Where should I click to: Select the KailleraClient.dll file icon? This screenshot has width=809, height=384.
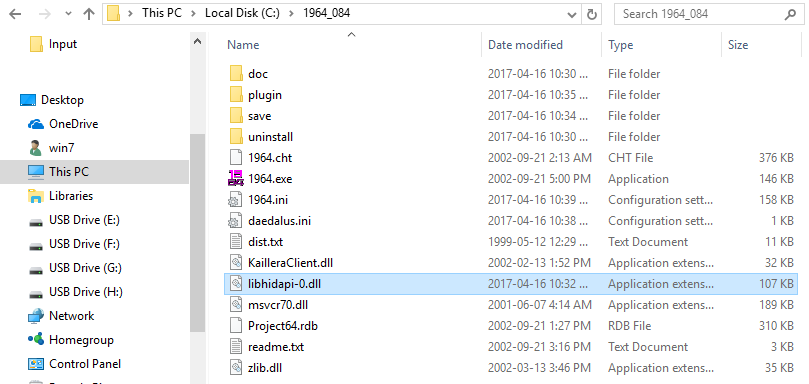pyautogui.click(x=236, y=263)
